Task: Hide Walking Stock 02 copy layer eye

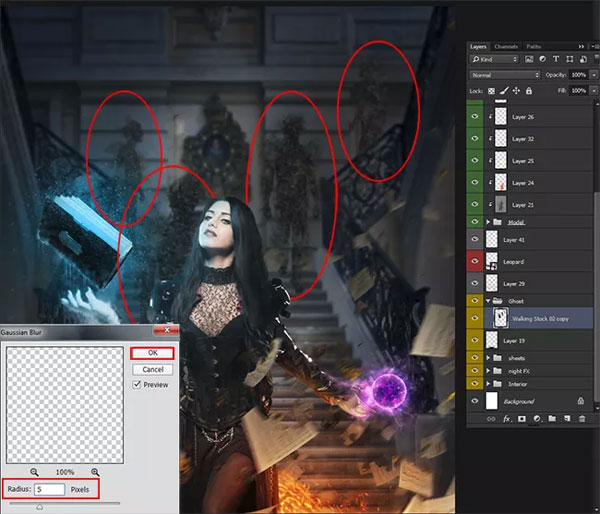Action: point(475,318)
